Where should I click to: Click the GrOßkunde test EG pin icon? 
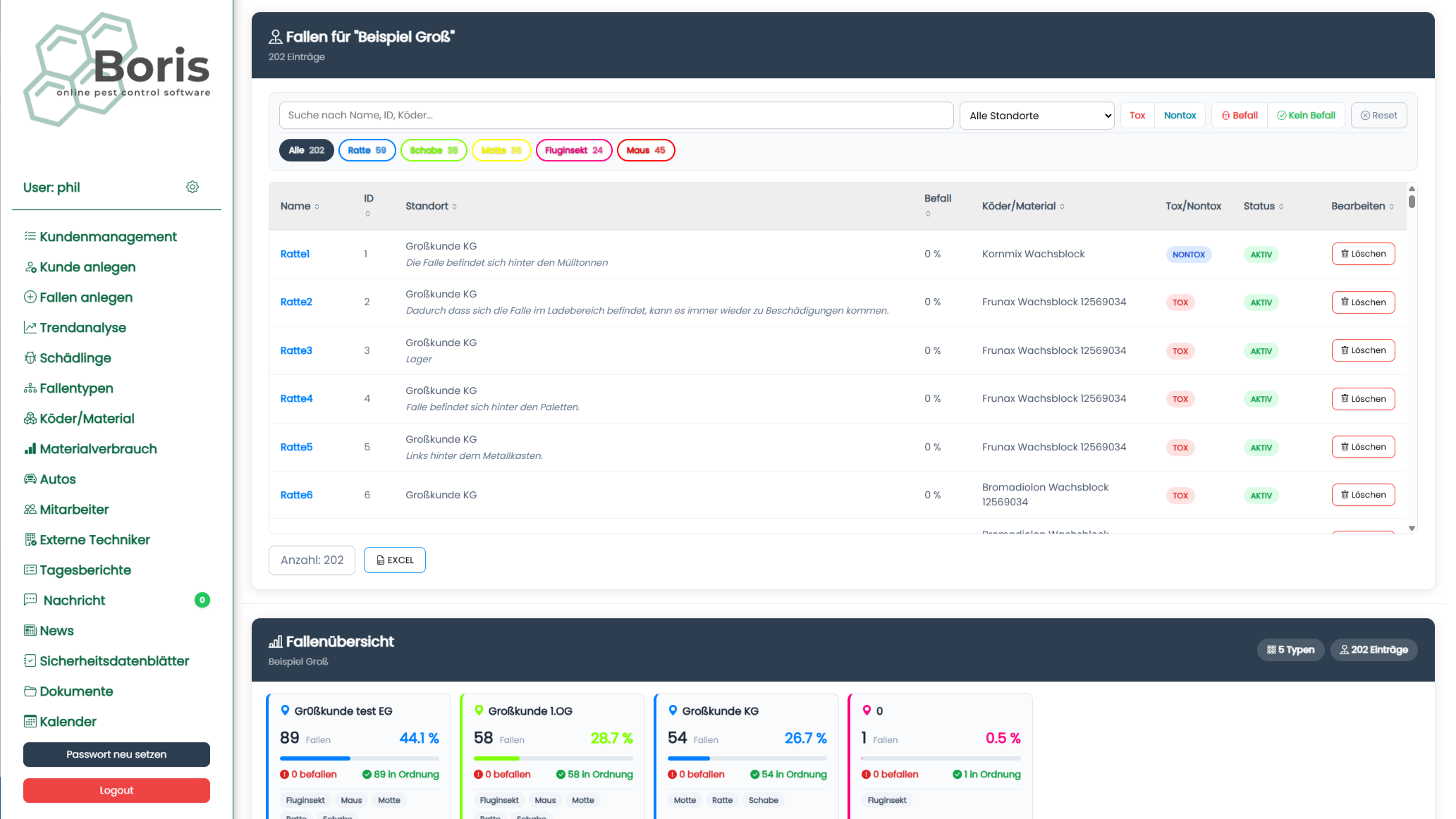(x=286, y=710)
